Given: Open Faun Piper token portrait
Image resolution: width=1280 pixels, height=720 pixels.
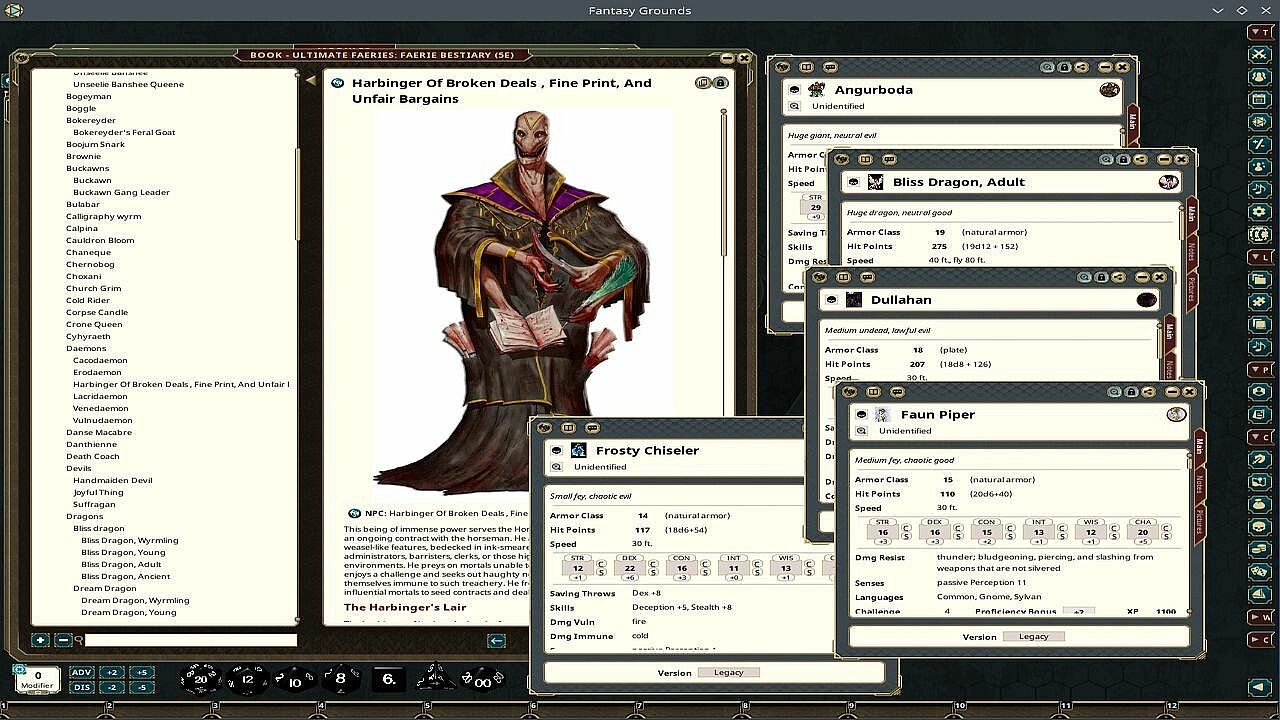Looking at the screenshot, I should 1176,414.
